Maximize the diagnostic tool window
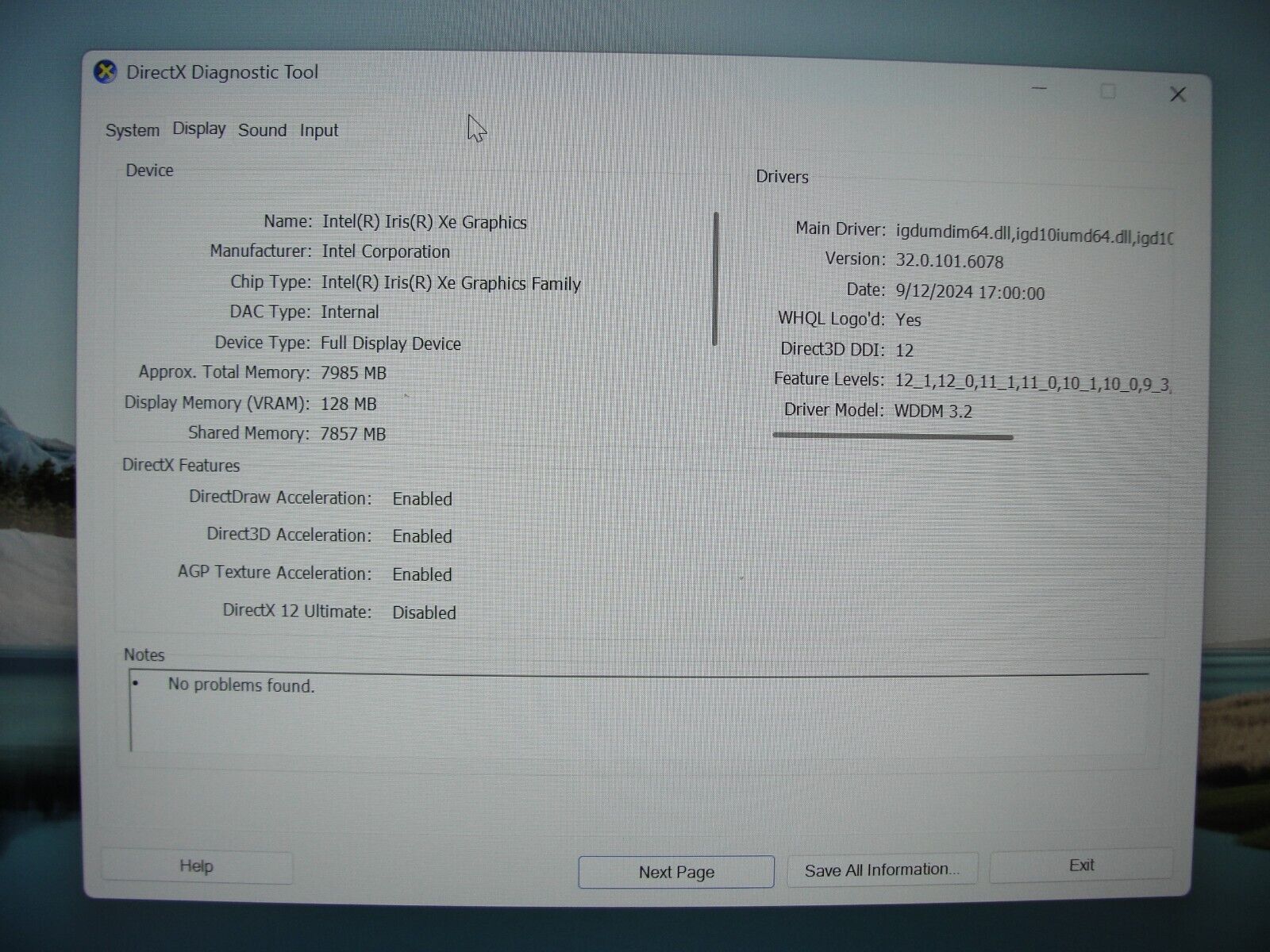 tap(1108, 92)
